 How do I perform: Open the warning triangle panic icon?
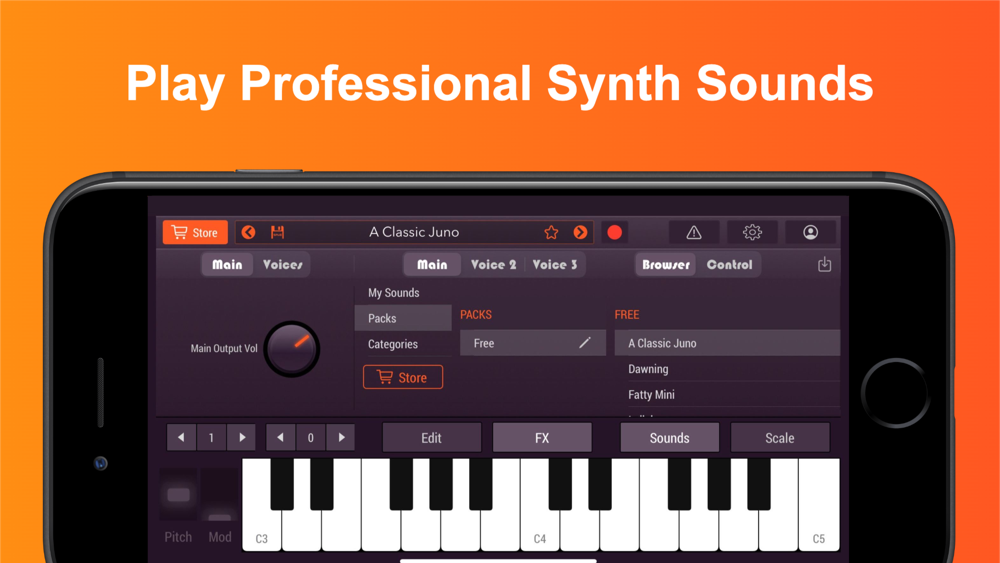tap(694, 233)
